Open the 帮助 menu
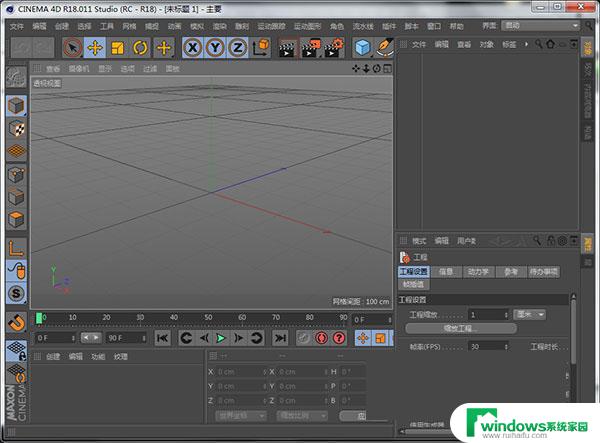This screenshot has width=600, height=443. 457,26
